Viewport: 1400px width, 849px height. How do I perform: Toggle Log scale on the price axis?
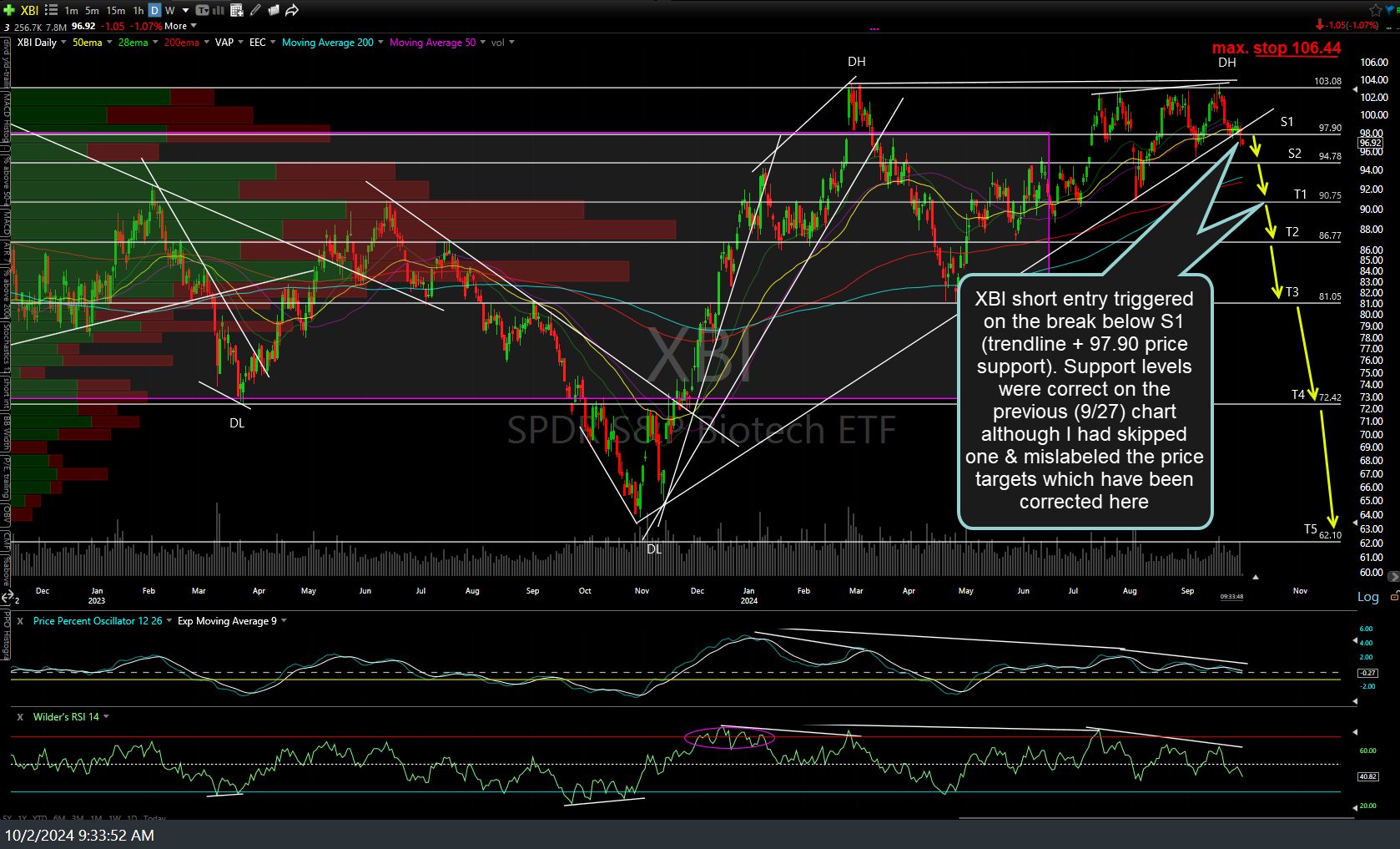point(1367,597)
